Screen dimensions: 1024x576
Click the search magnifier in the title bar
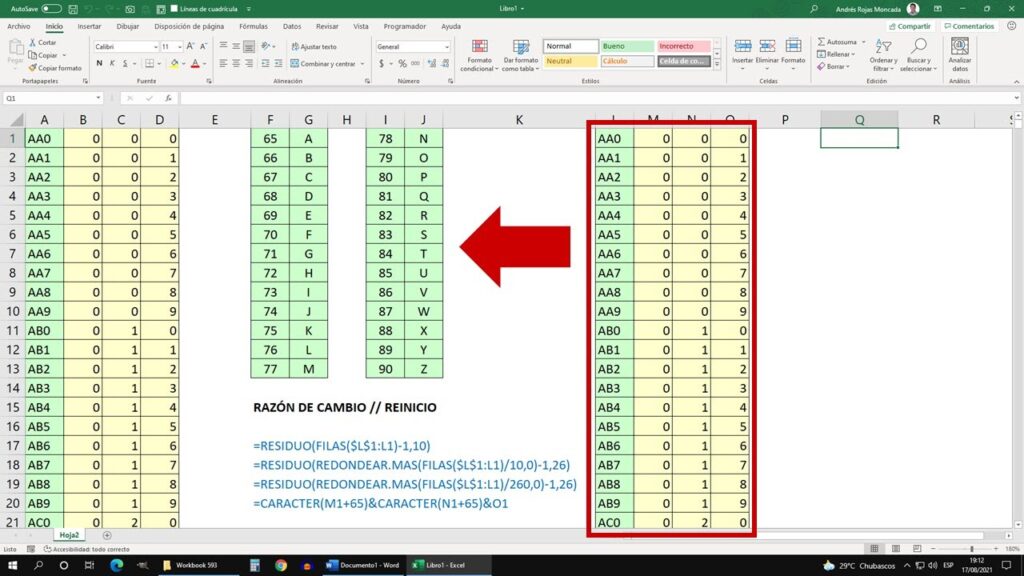[x=814, y=9]
